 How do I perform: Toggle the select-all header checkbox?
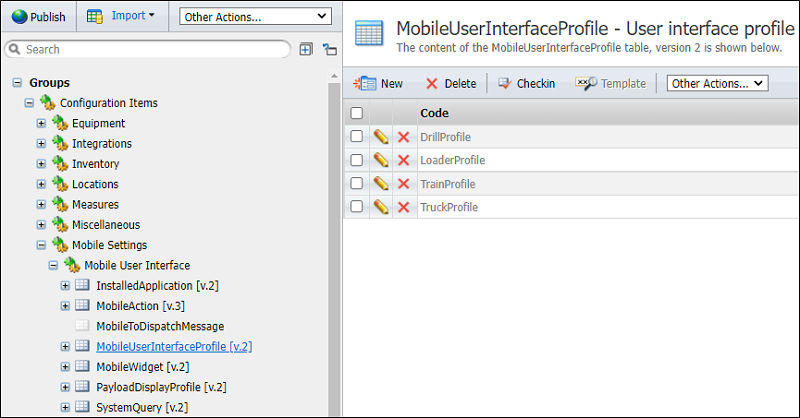click(357, 113)
